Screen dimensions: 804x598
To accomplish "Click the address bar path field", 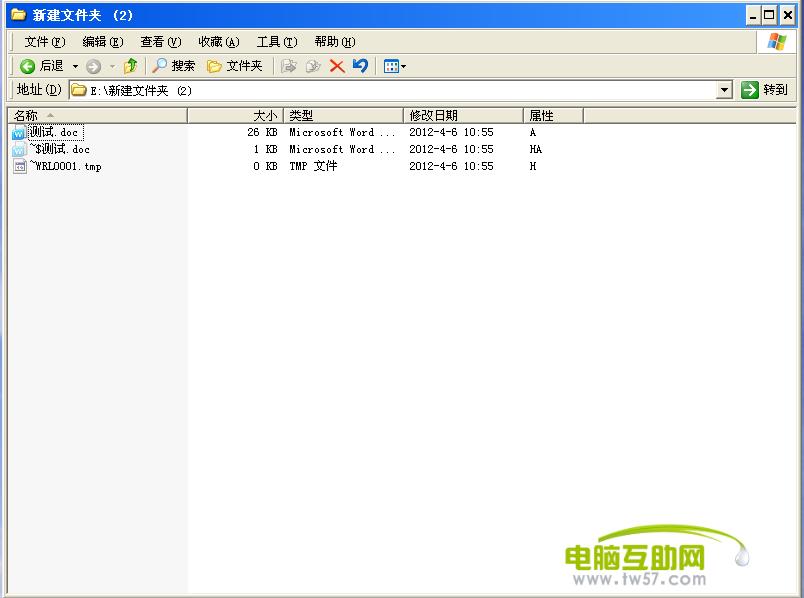I will (x=400, y=90).
